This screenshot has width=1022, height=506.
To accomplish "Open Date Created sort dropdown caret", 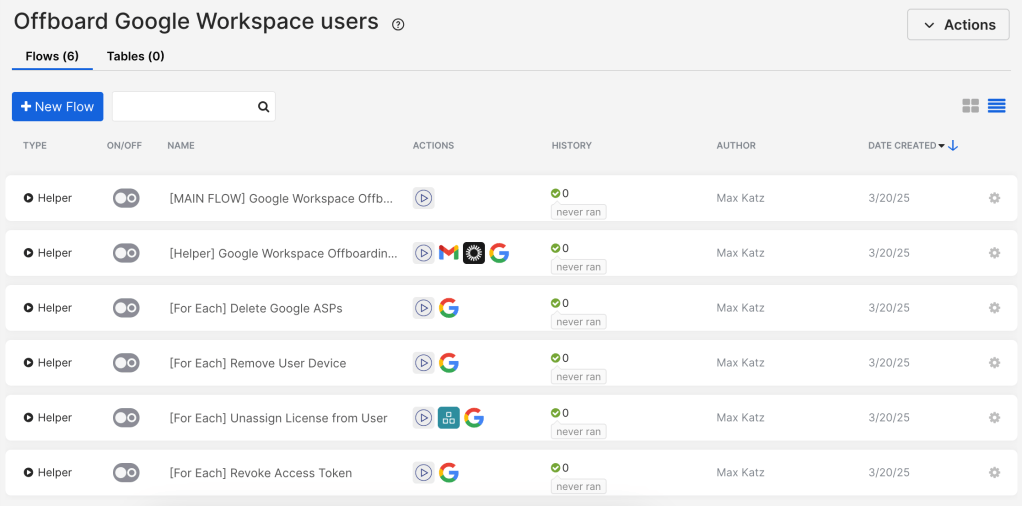I will [941, 146].
